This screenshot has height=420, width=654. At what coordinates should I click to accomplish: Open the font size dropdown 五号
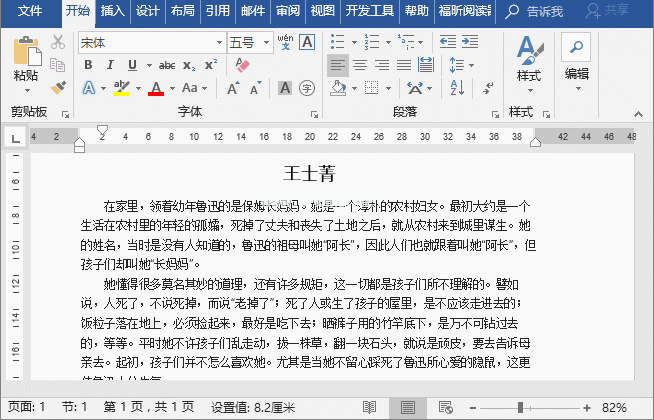[266, 43]
